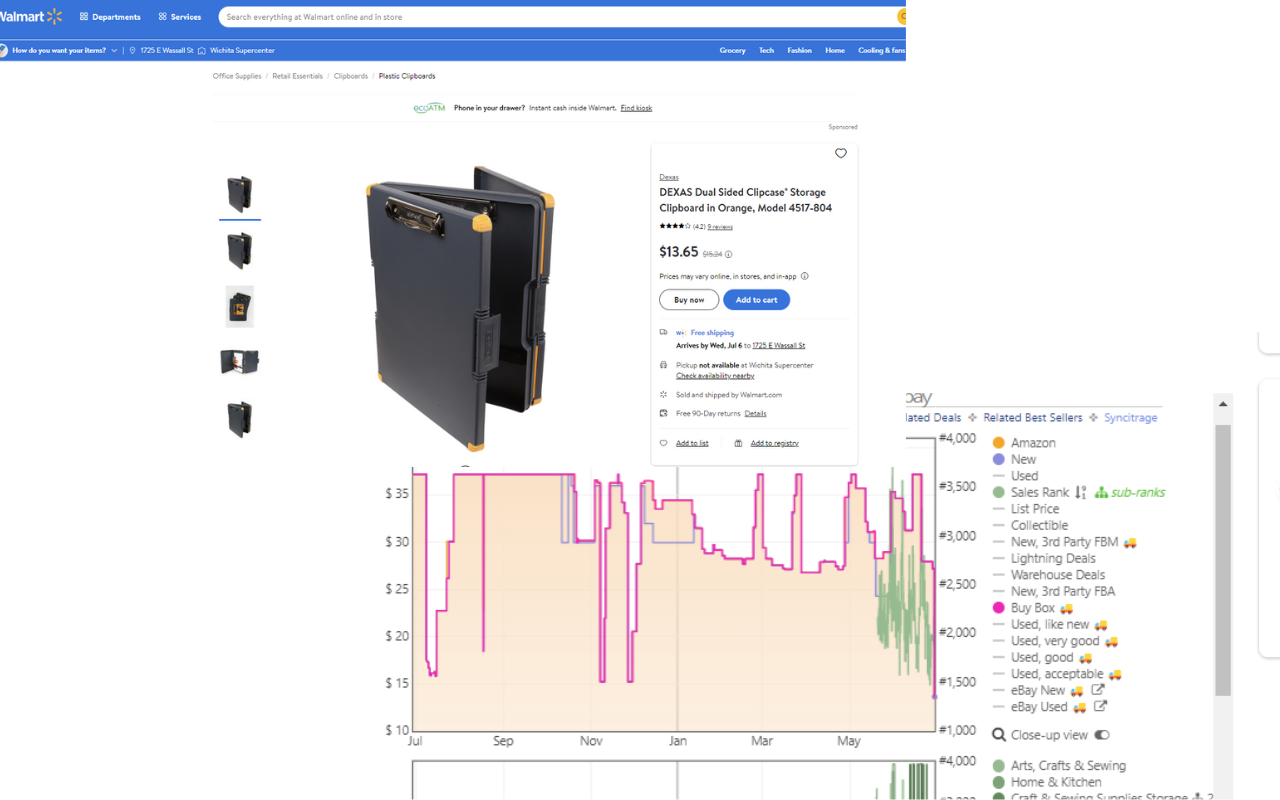Toggle the New price series

coord(1014,460)
